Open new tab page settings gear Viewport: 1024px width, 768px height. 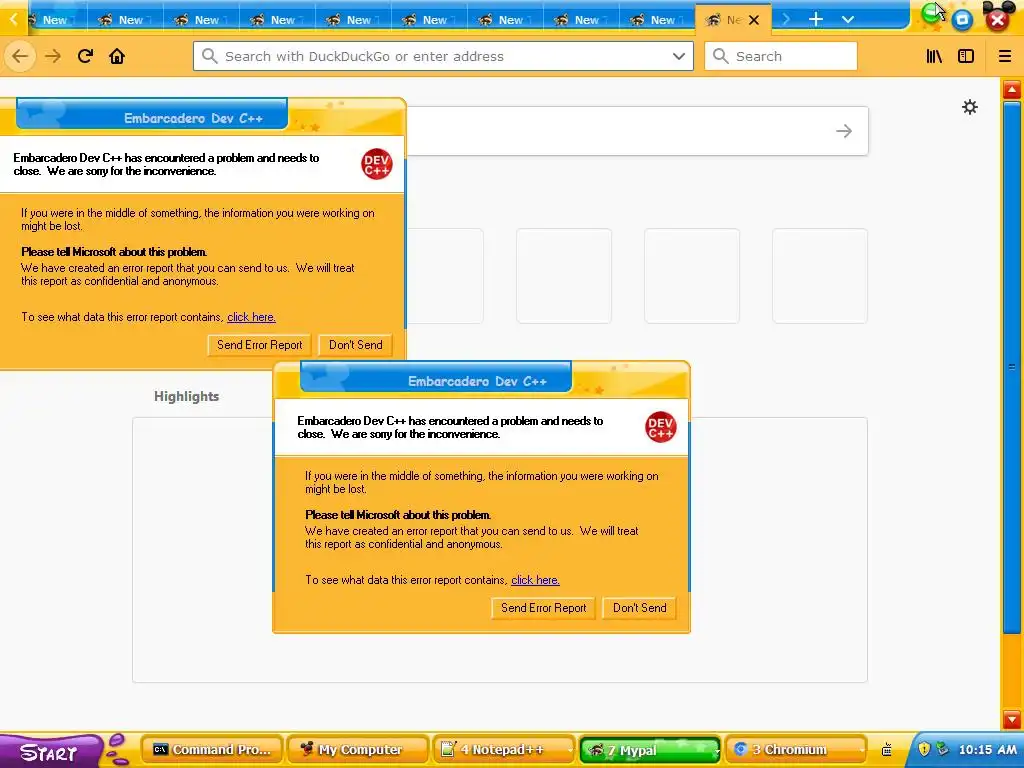(970, 107)
